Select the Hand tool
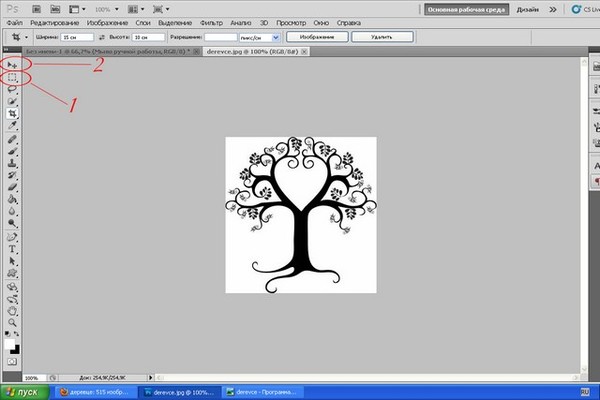 point(13,309)
